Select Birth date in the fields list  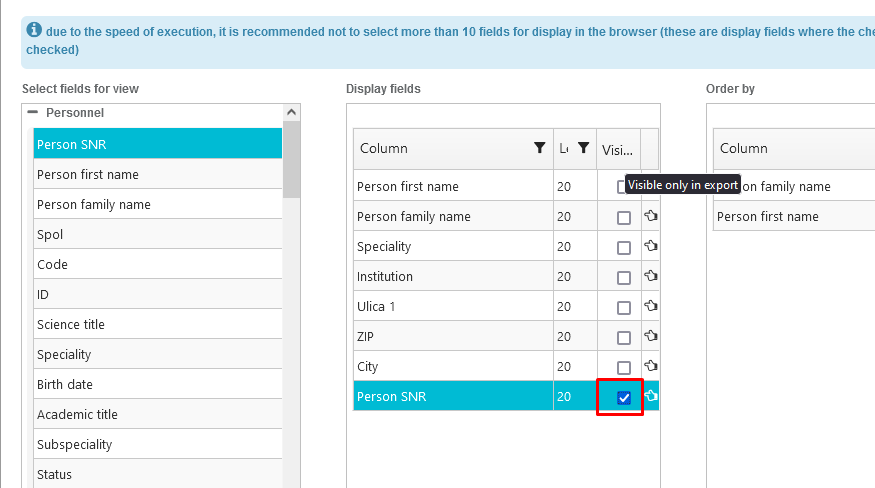click(x=65, y=384)
